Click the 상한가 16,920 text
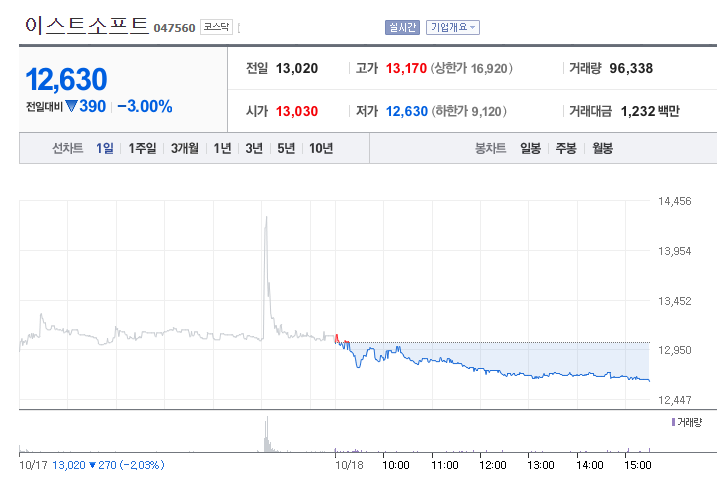717x488 pixels. [x=471, y=69]
